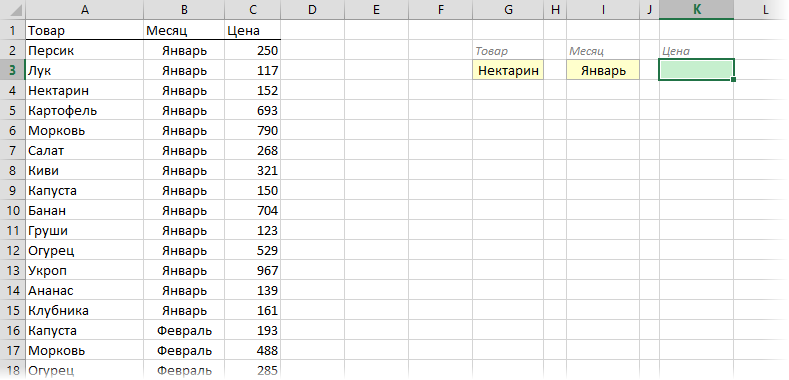This screenshot has height=380, width=789.
Task: Select column header G
Action: coord(508,10)
